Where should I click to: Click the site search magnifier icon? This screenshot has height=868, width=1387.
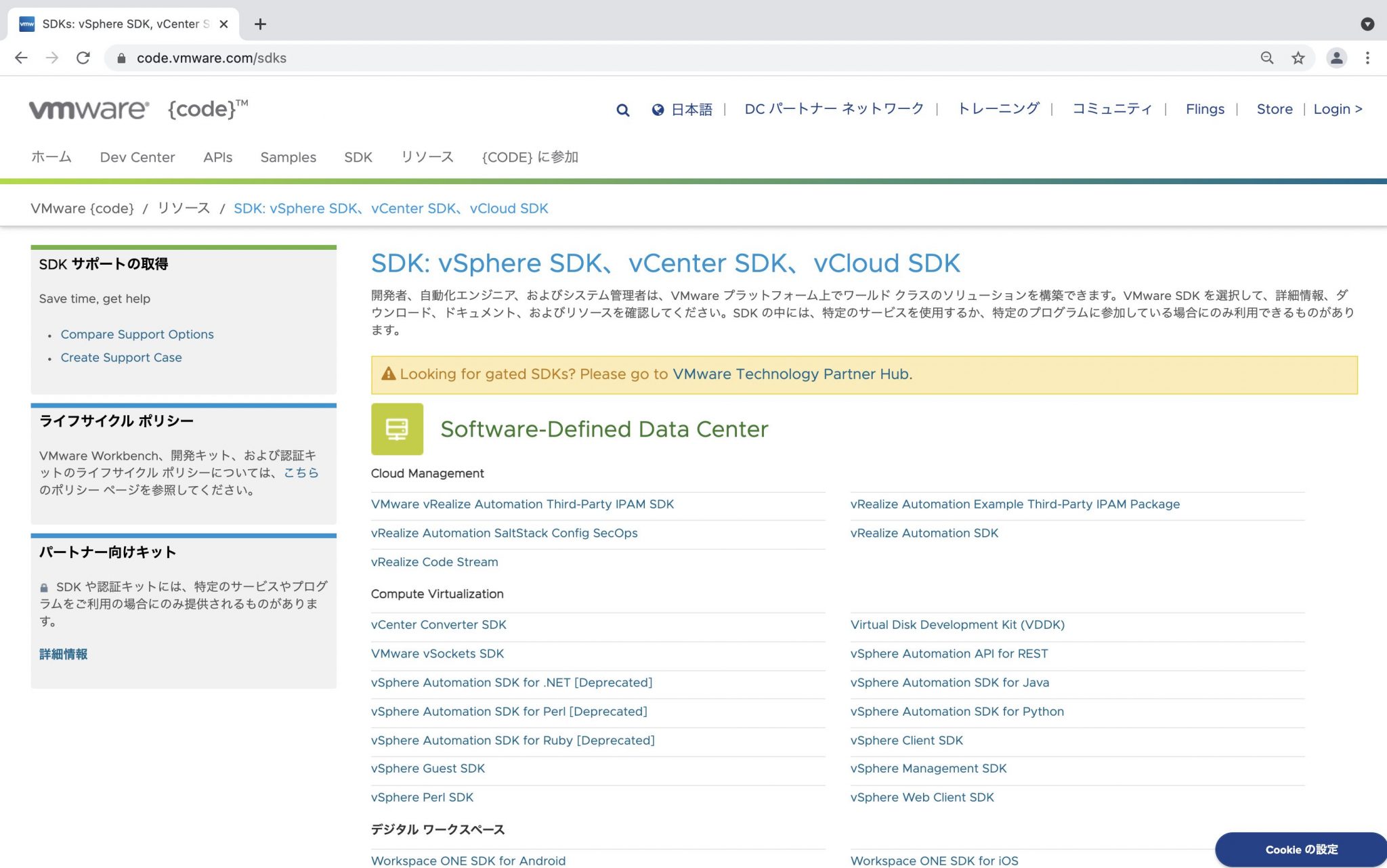pos(622,110)
